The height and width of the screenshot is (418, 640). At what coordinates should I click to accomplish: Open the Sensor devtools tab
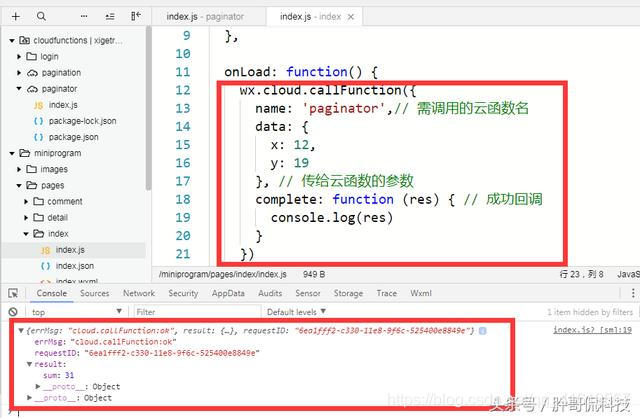[x=308, y=293]
